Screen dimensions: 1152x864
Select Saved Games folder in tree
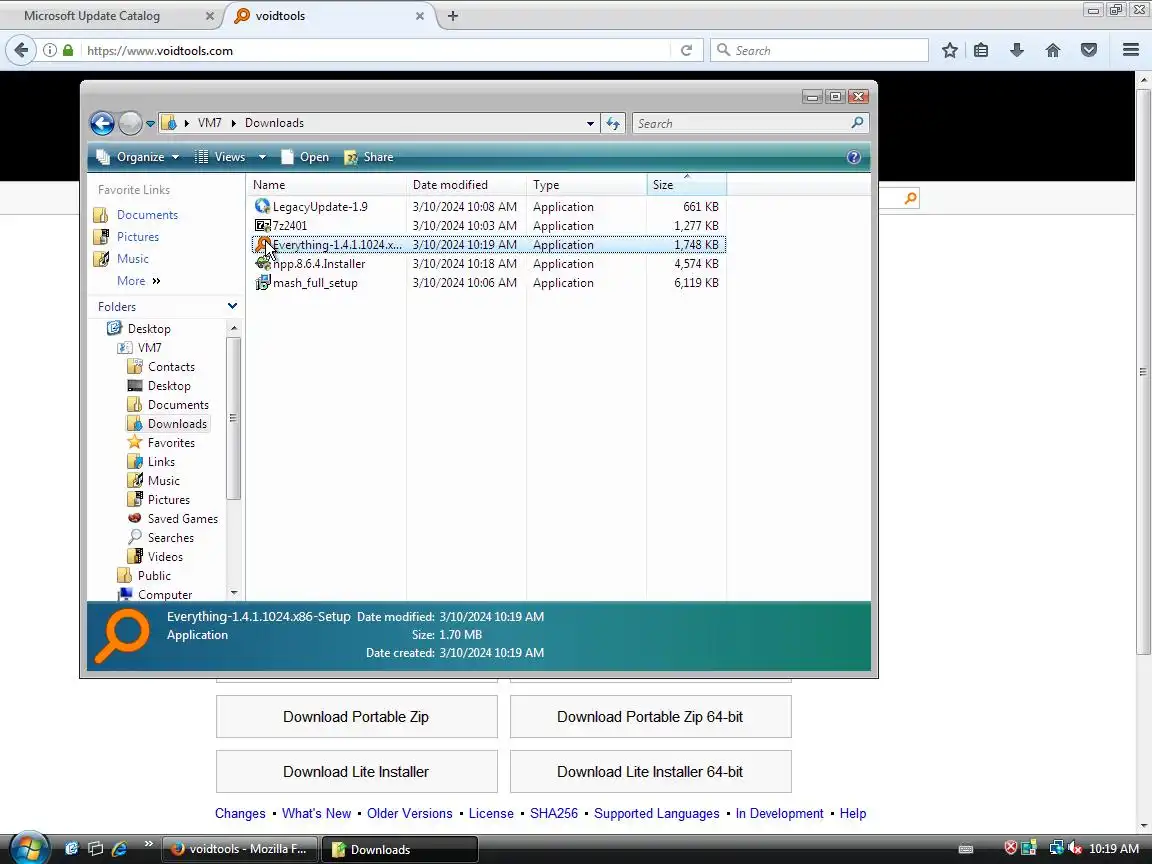click(x=182, y=519)
